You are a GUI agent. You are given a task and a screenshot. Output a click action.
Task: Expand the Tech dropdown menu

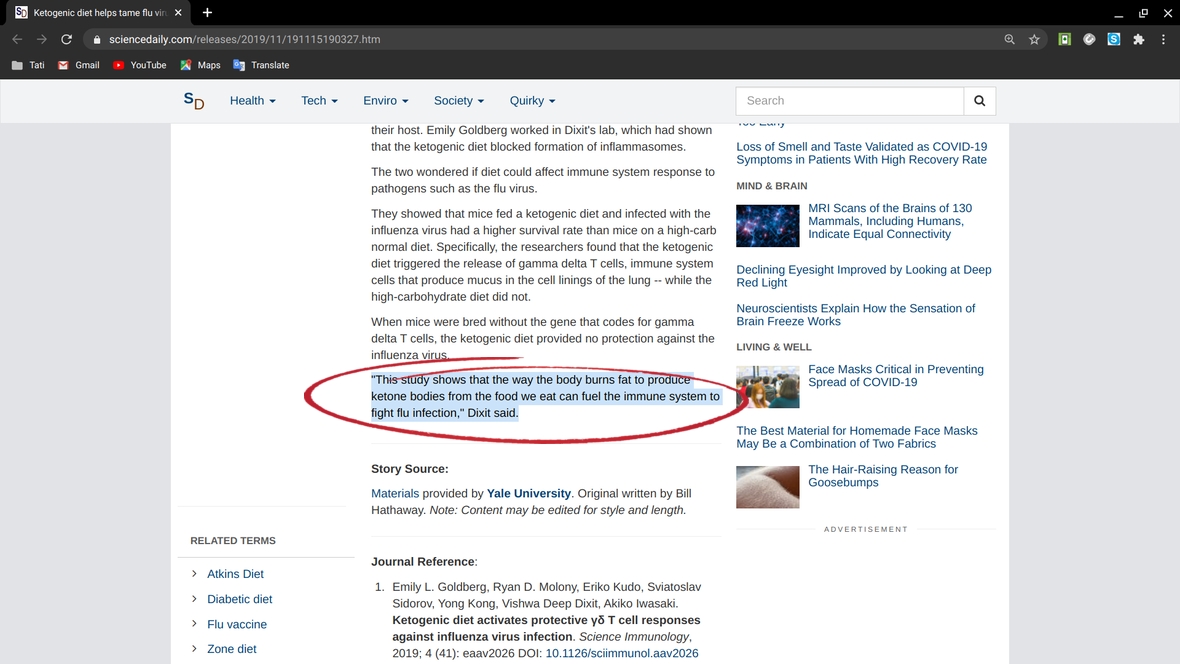319,101
